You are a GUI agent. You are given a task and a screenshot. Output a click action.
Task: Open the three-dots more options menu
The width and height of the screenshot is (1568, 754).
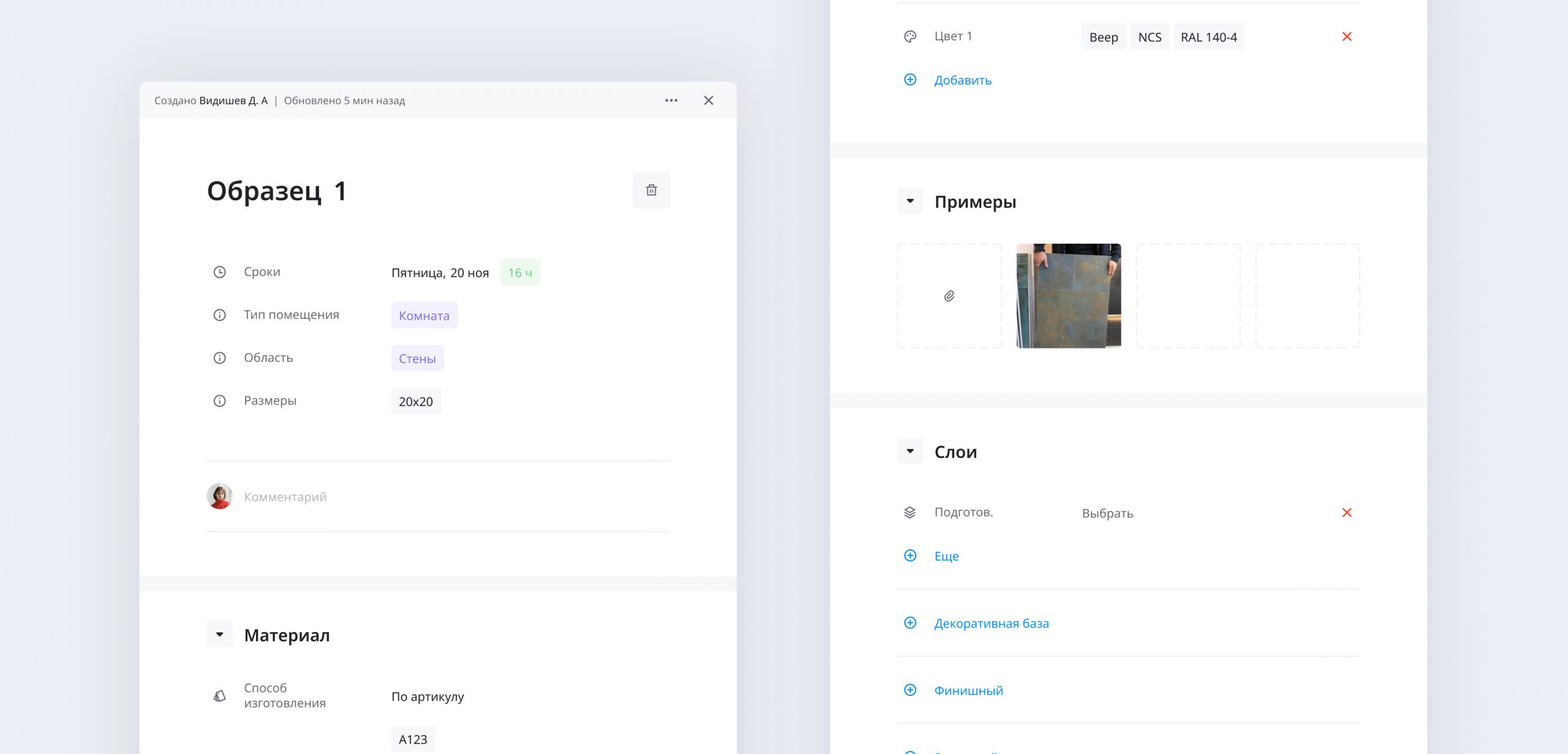(671, 100)
